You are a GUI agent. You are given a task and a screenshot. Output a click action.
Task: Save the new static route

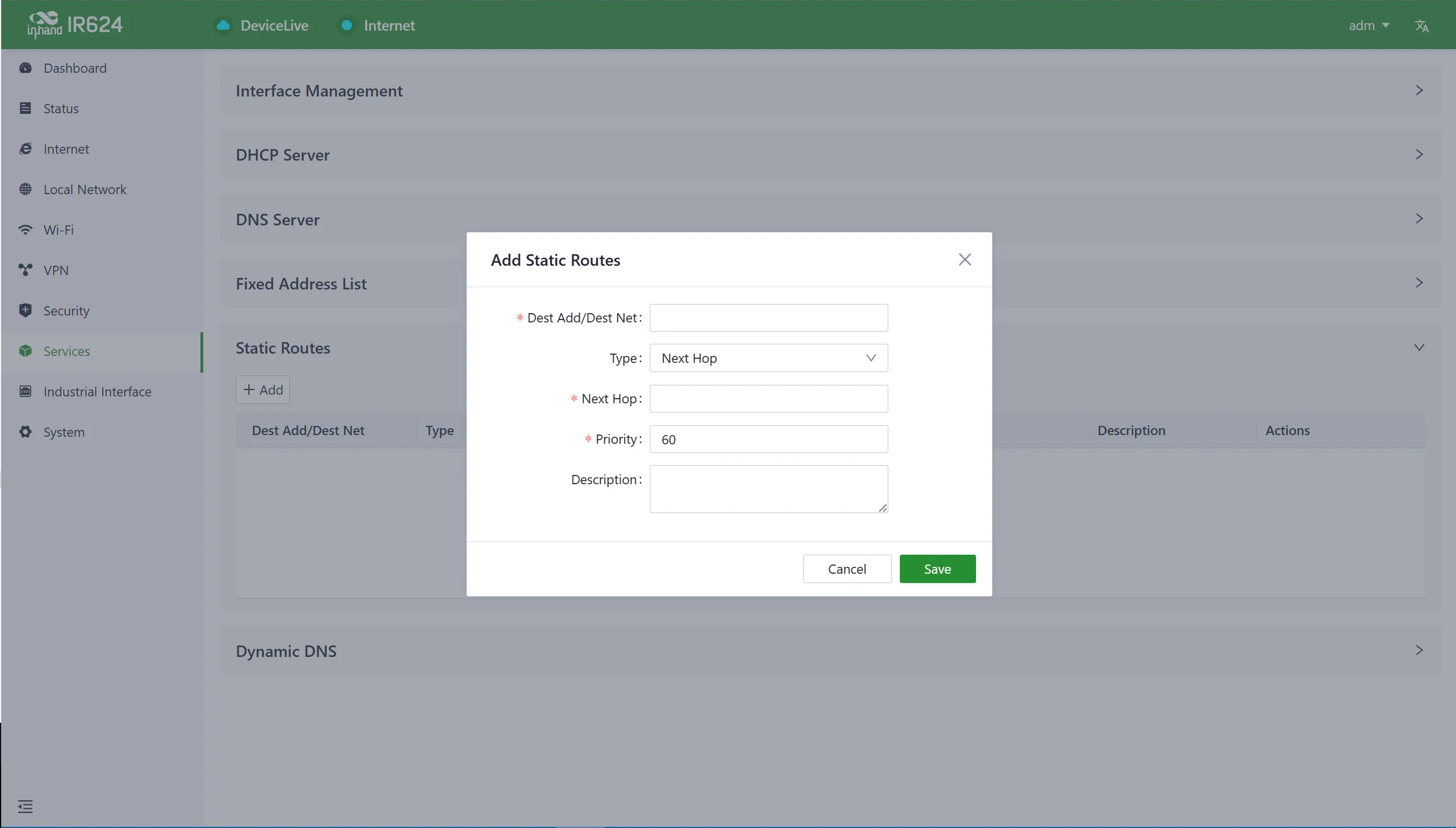coord(937,569)
